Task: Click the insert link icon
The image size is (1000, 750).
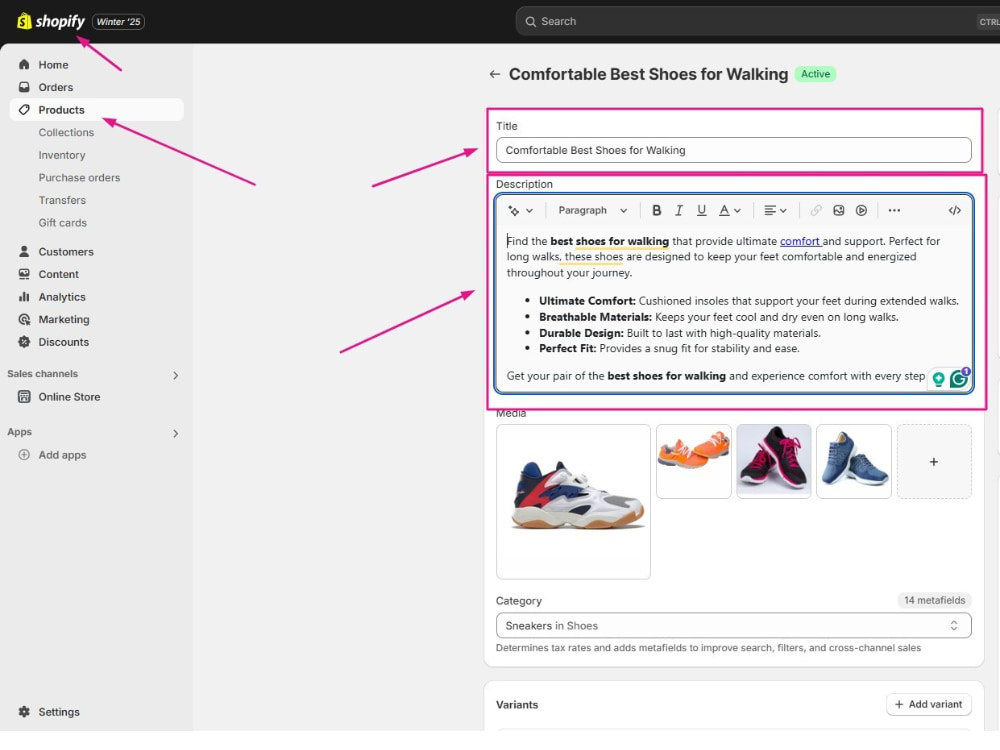Action: tap(816, 210)
